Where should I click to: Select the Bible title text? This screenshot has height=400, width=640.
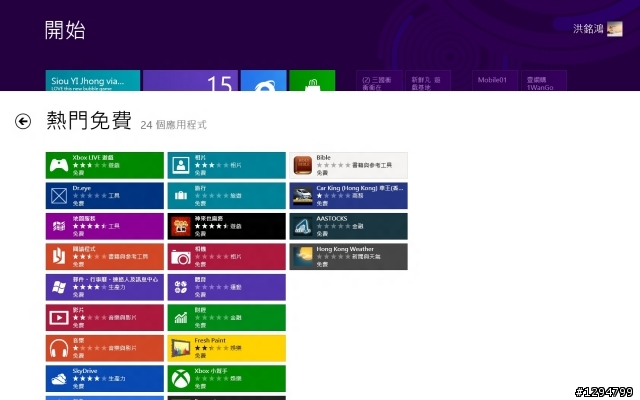[324, 158]
